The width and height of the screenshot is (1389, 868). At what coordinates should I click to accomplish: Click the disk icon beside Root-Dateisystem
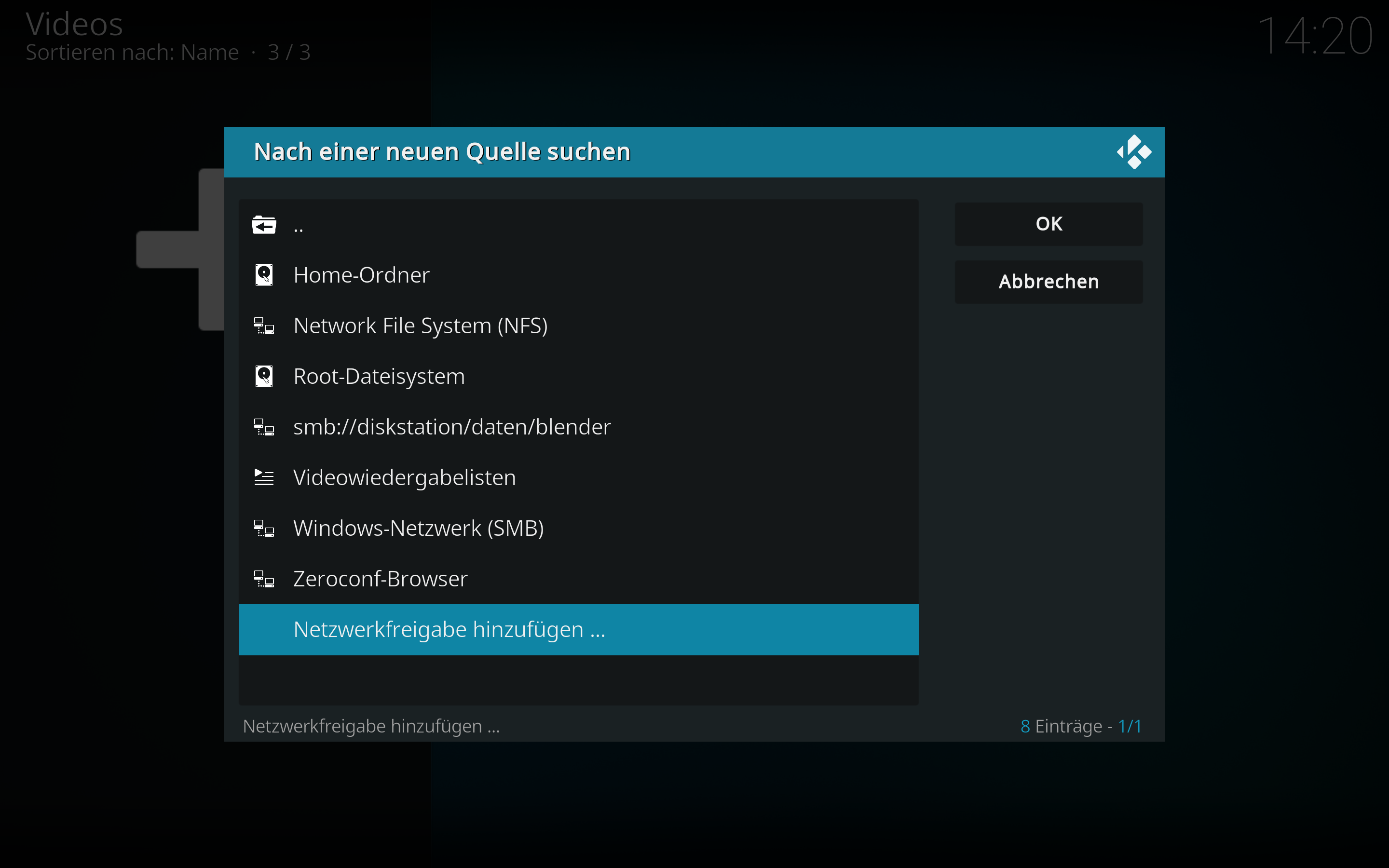pyautogui.click(x=264, y=376)
